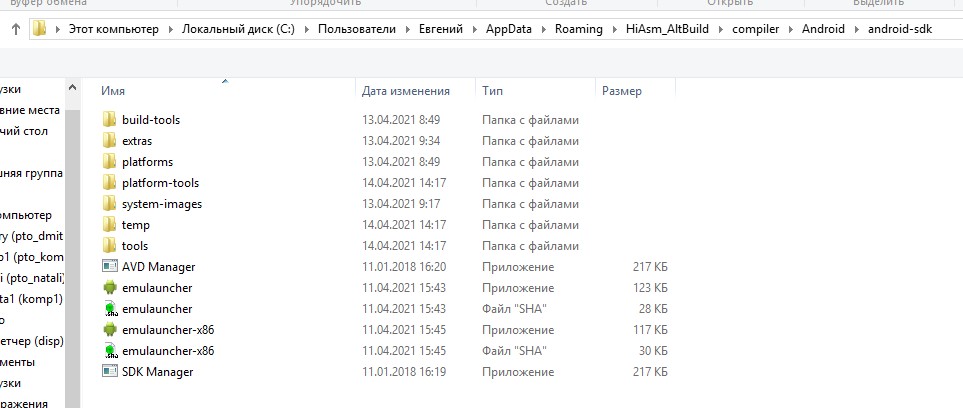The width and height of the screenshot is (963, 408).
Task: Click android-sdk breadcrumb segment
Action: (x=900, y=29)
